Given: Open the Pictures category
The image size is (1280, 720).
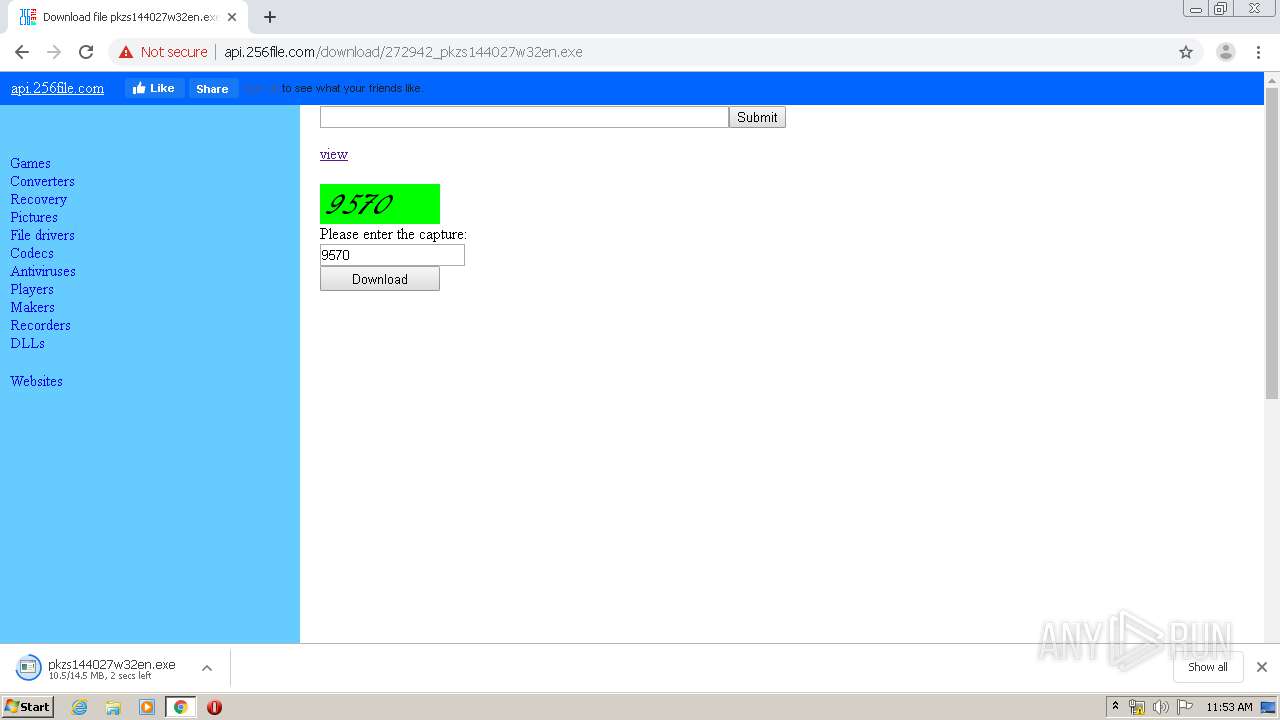Looking at the screenshot, I should pyautogui.click(x=34, y=217).
